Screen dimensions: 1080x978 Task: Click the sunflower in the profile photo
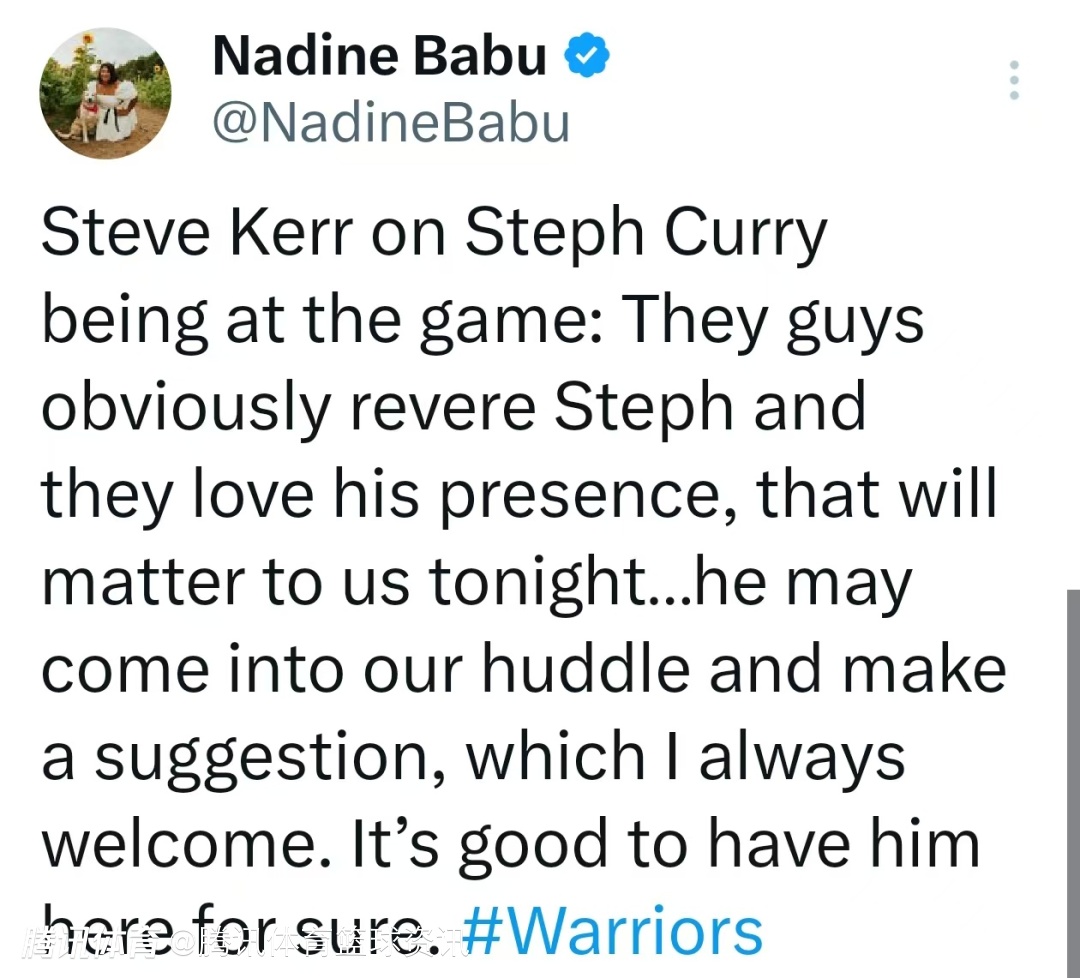[87, 40]
